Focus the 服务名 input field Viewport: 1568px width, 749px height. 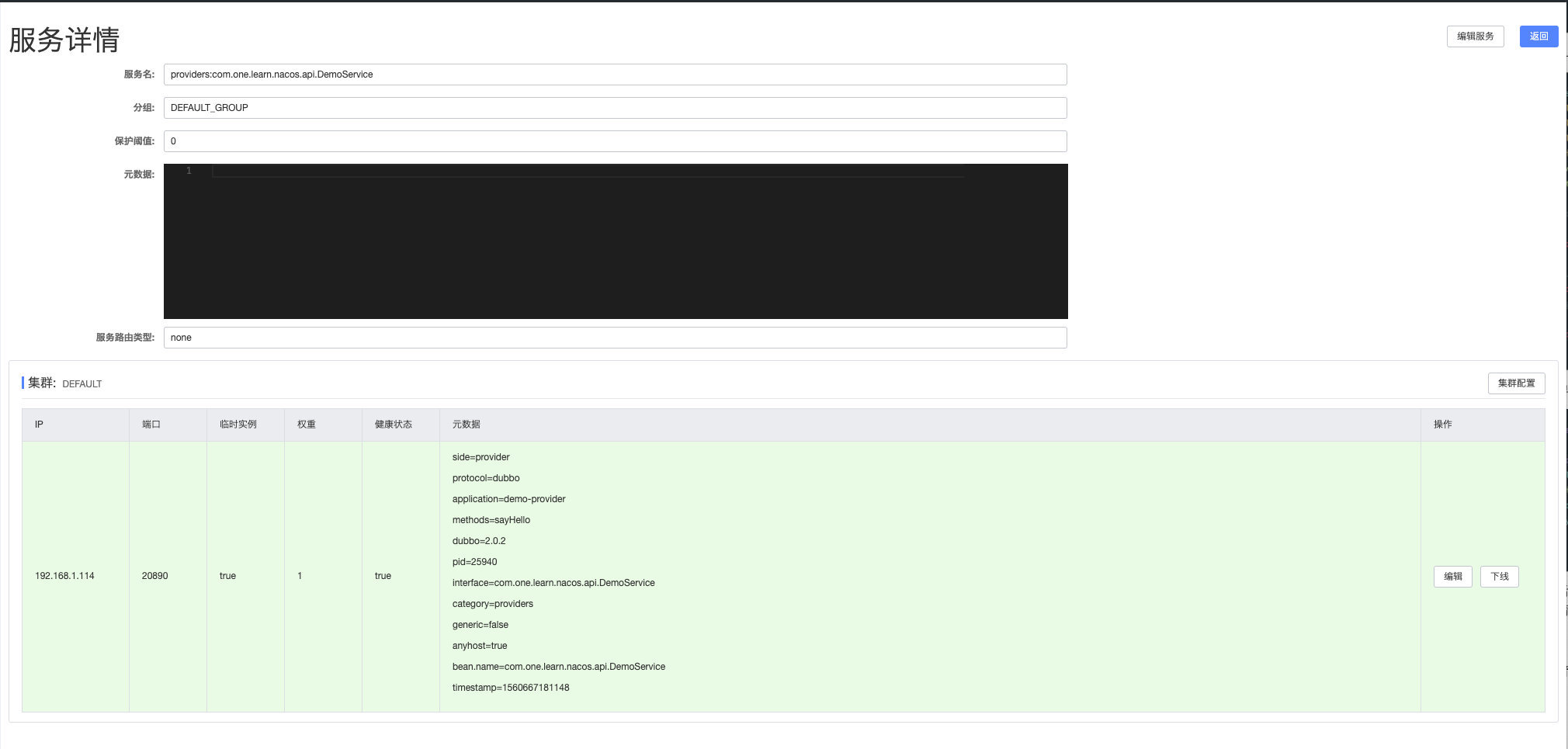pyautogui.click(x=615, y=75)
